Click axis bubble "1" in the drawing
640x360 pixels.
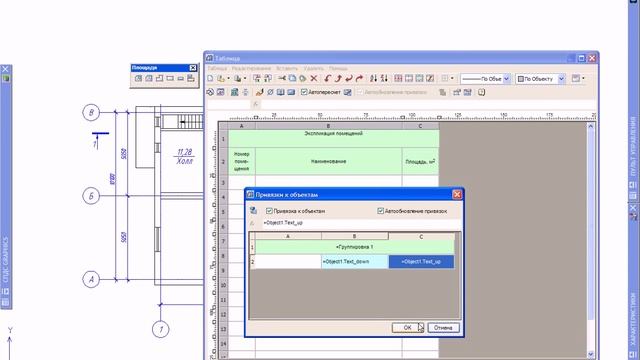pyautogui.click(x=160, y=329)
